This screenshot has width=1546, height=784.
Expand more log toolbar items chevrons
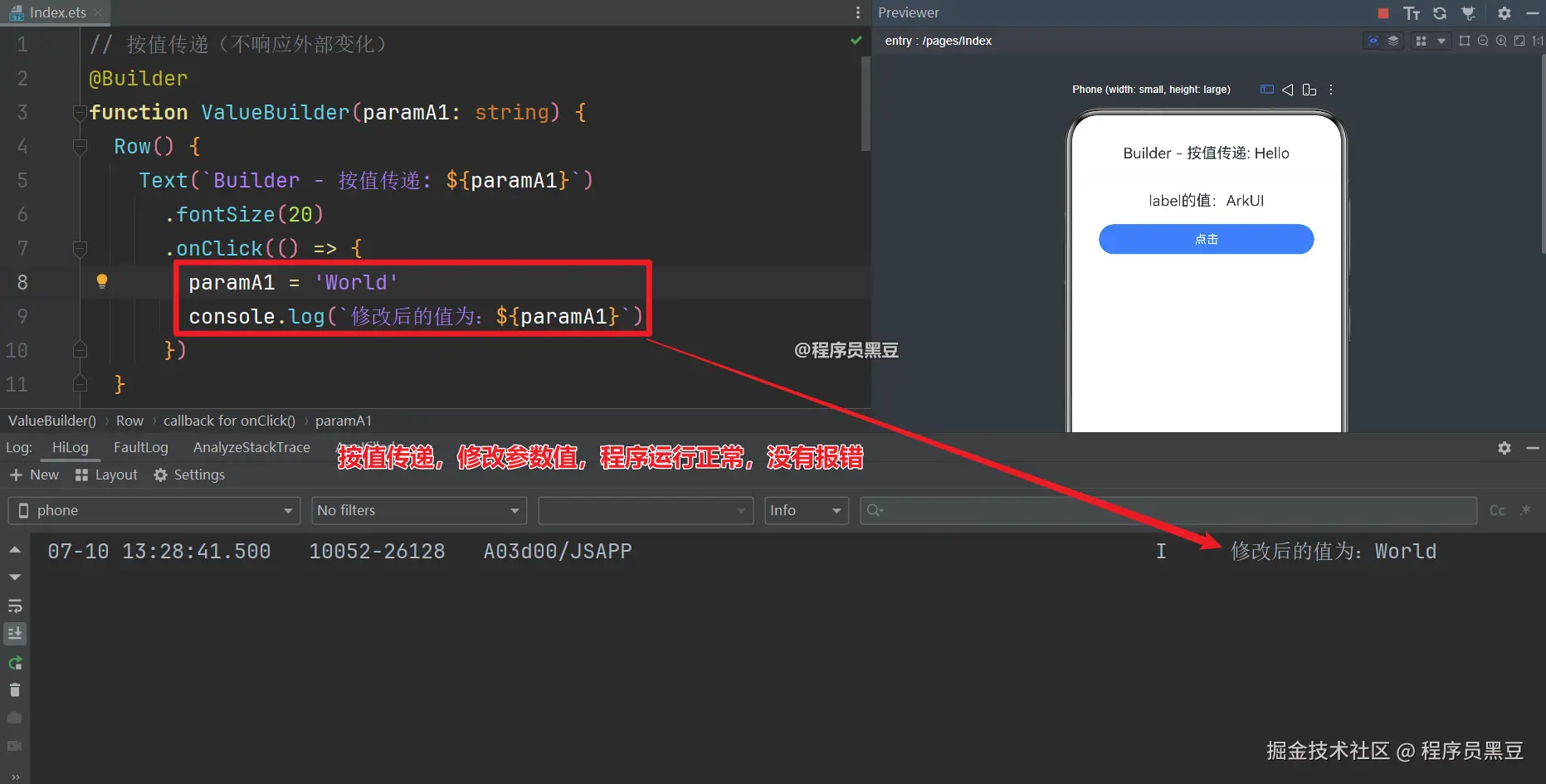click(15, 777)
